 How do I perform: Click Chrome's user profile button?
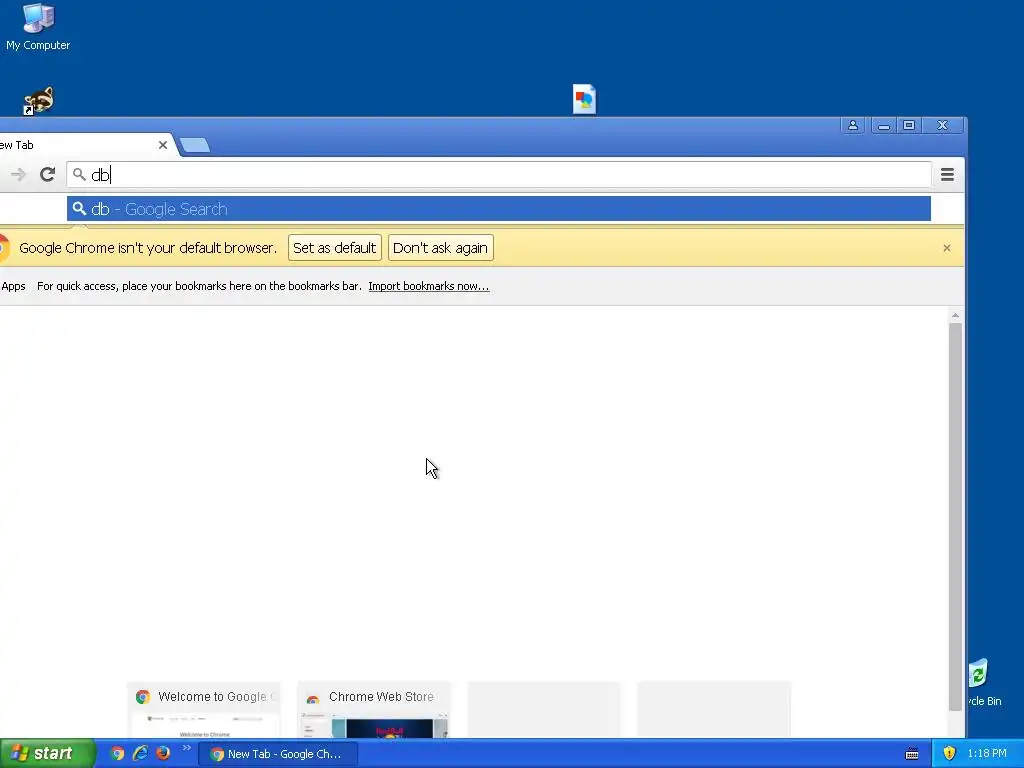point(853,125)
